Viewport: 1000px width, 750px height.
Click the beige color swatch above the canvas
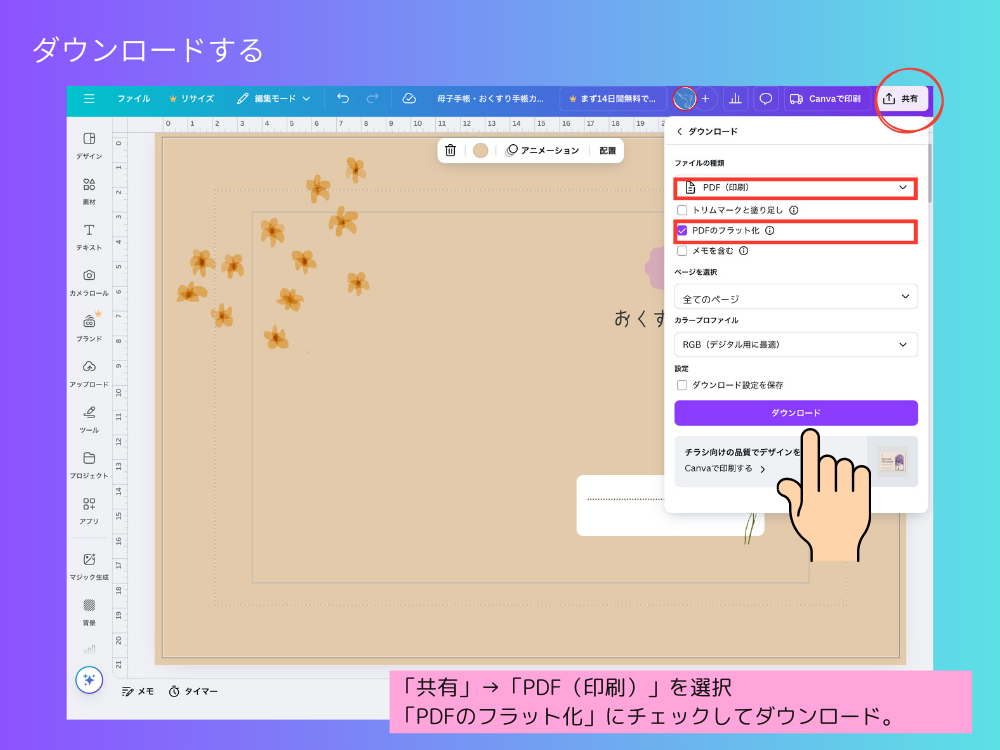(x=482, y=149)
